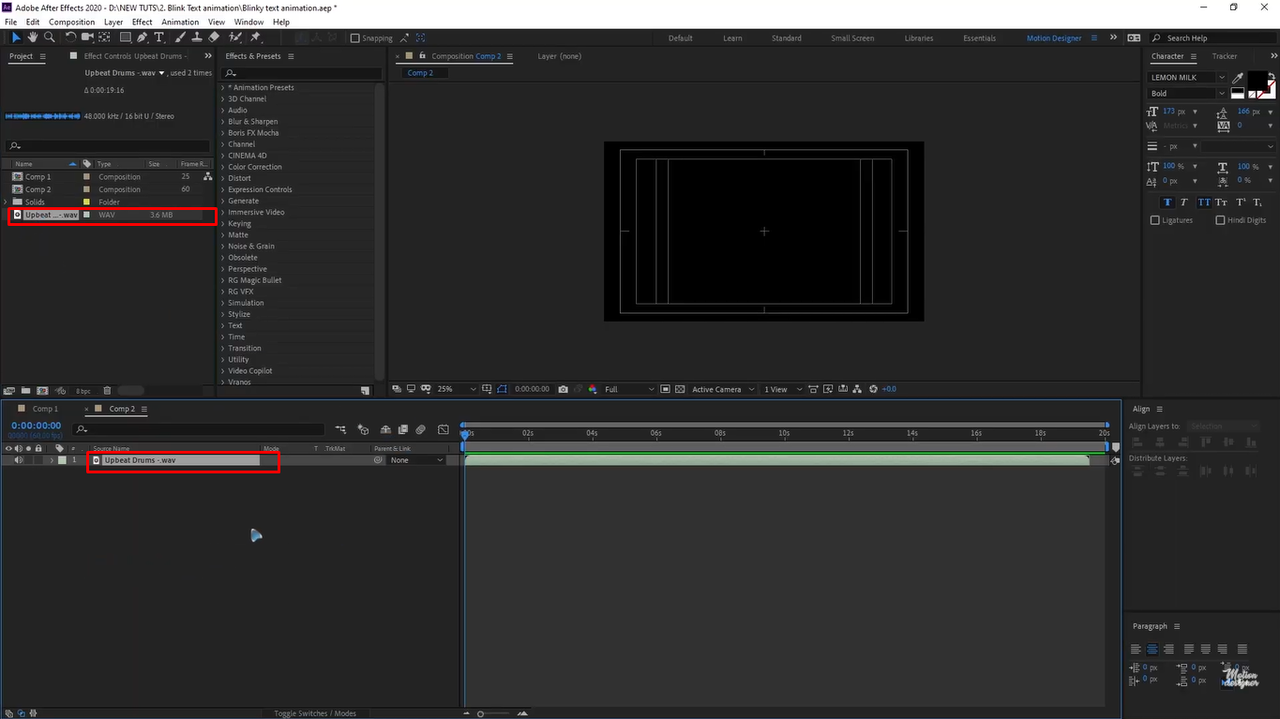
Task: Select the Pan Behind anchor point tool
Action: click(104, 38)
